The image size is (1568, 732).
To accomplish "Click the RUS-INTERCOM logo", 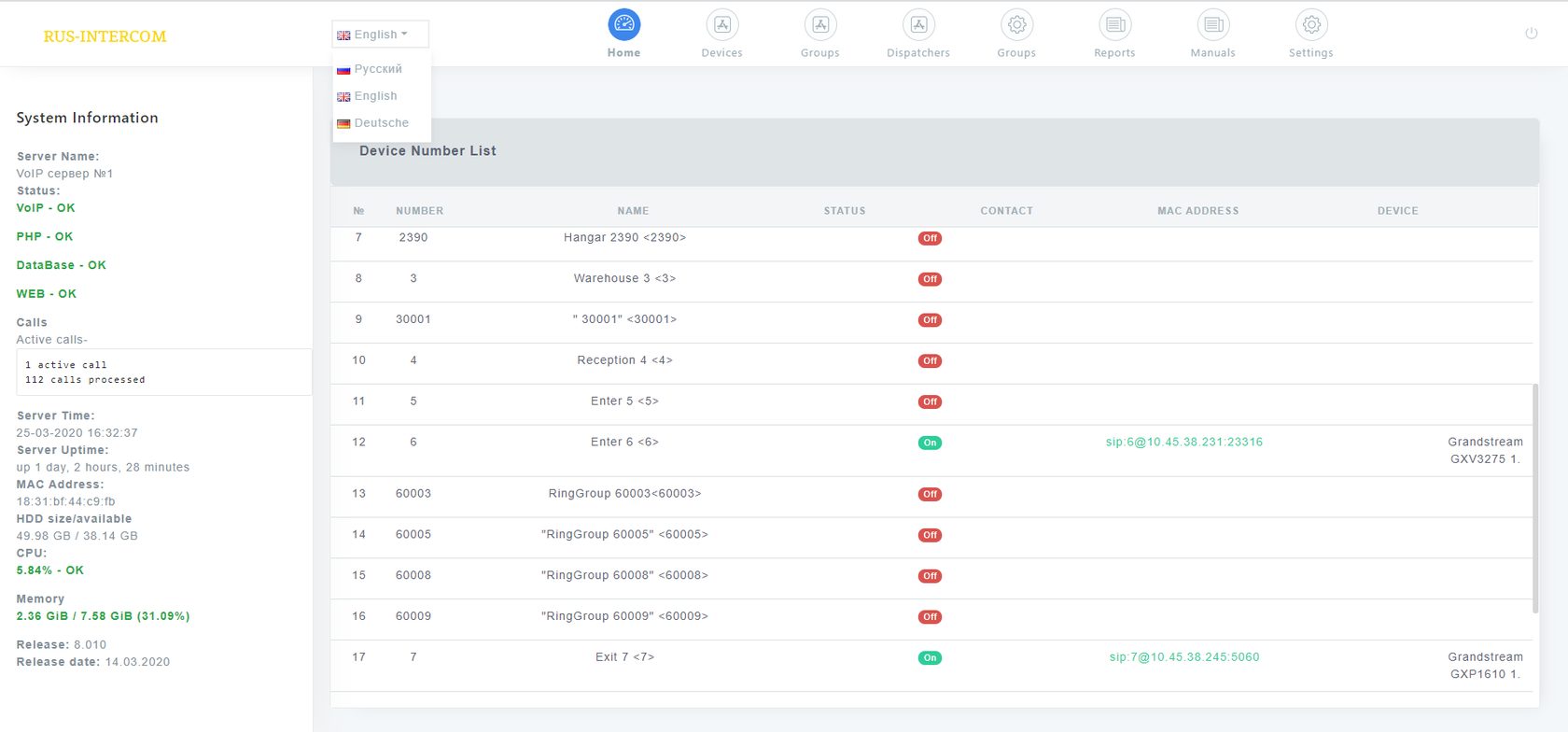I will coord(105,36).
